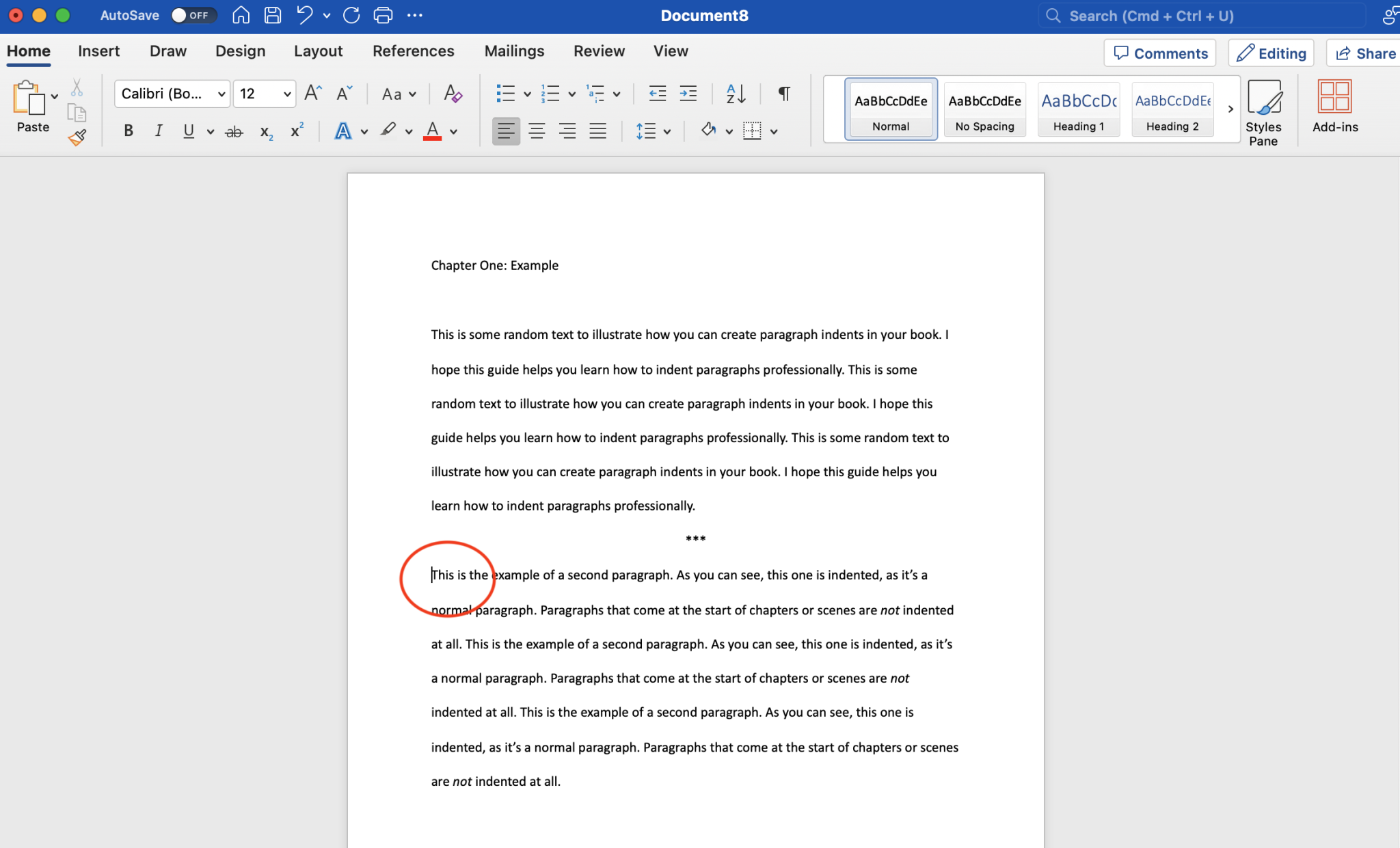Show paragraph marks with the pilcrow button

[782, 94]
